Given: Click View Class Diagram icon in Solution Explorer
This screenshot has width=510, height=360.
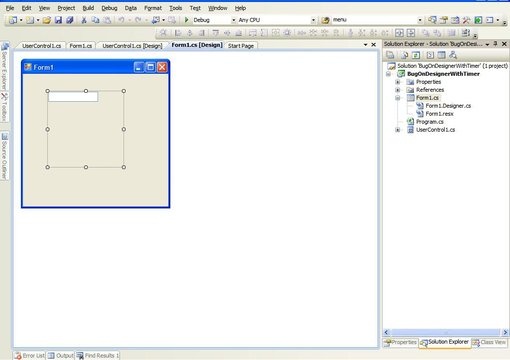Looking at the screenshot, I should click(453, 55).
